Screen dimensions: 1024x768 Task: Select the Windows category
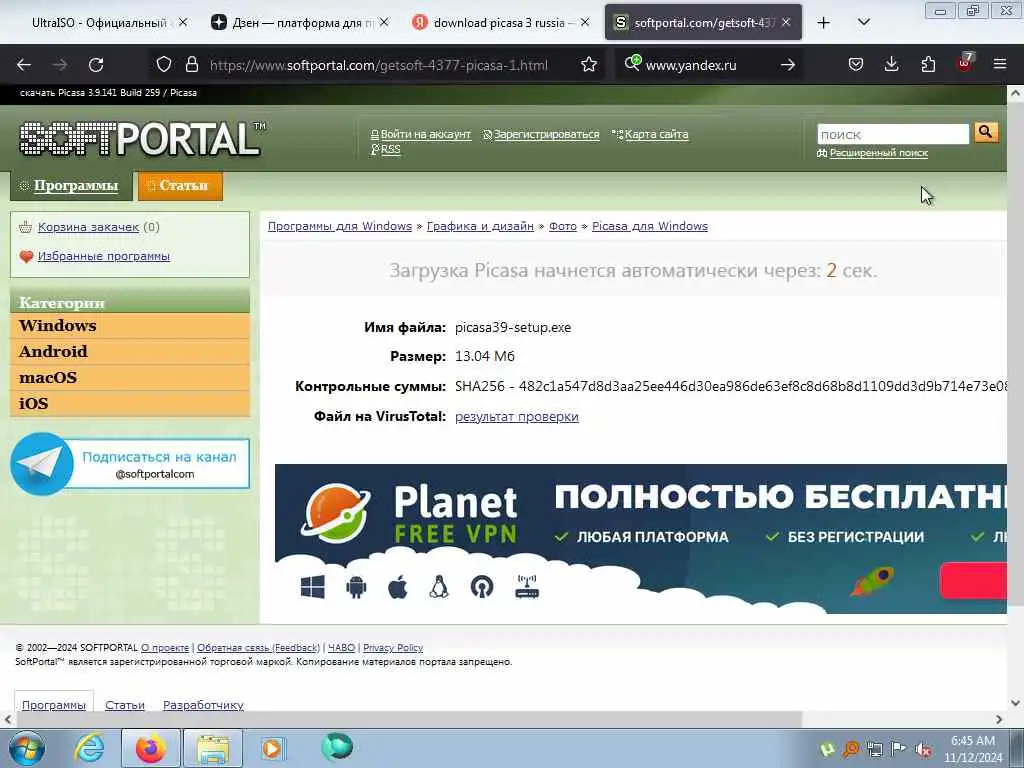(130, 326)
